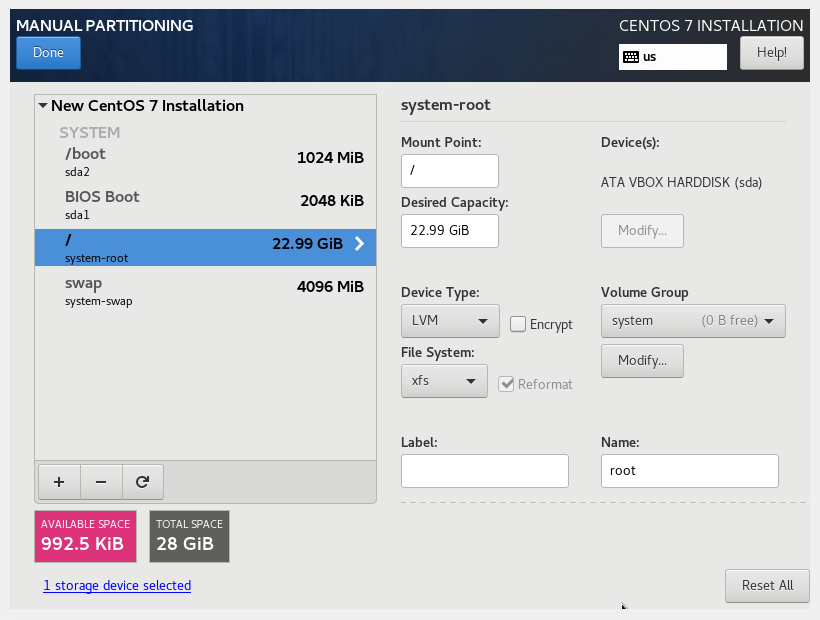Click the ATA VBOX HARDDISK (sda) text
This screenshot has width=820, height=620.
pos(681,182)
